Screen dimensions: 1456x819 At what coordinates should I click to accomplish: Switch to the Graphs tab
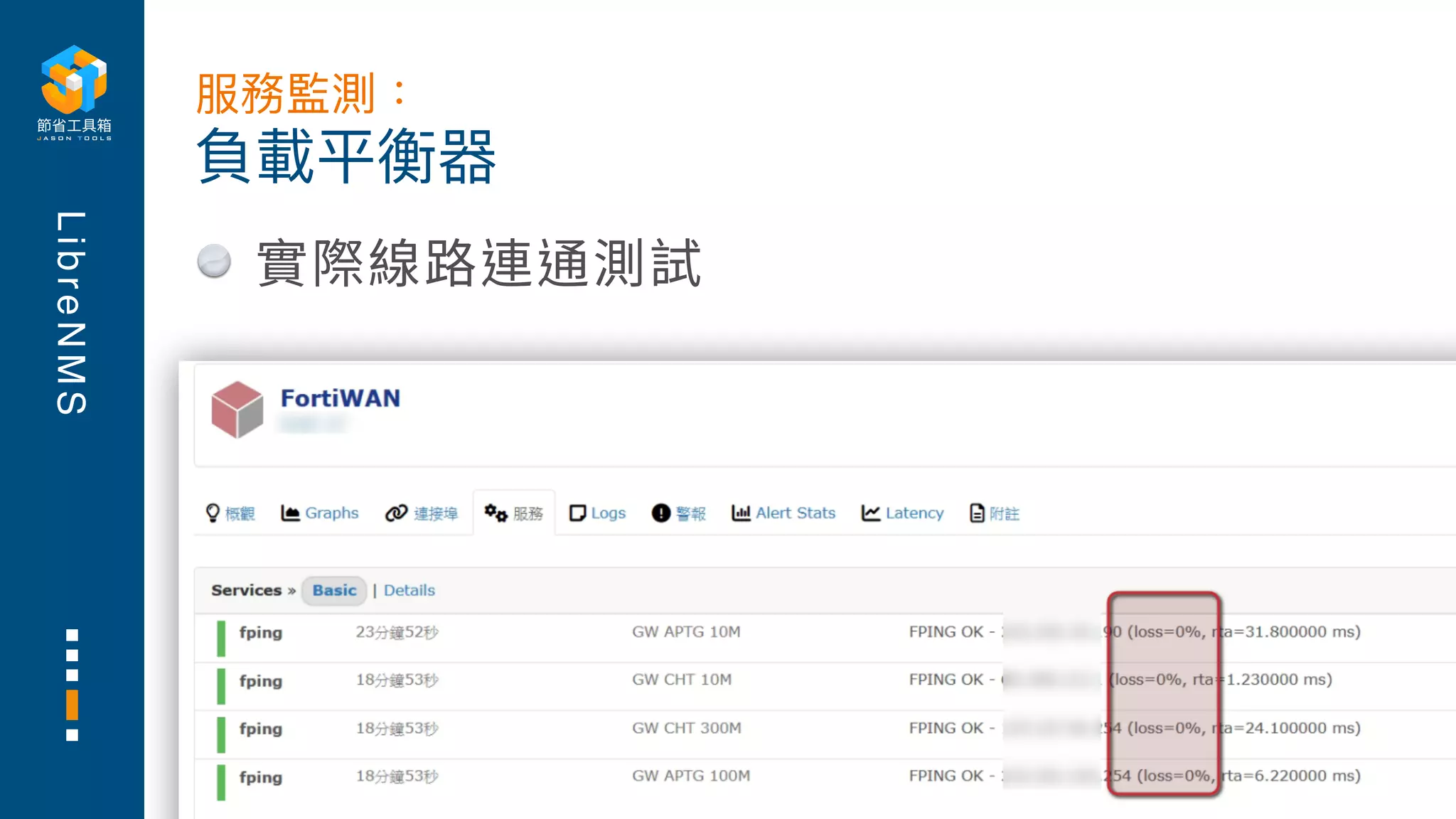tap(332, 513)
